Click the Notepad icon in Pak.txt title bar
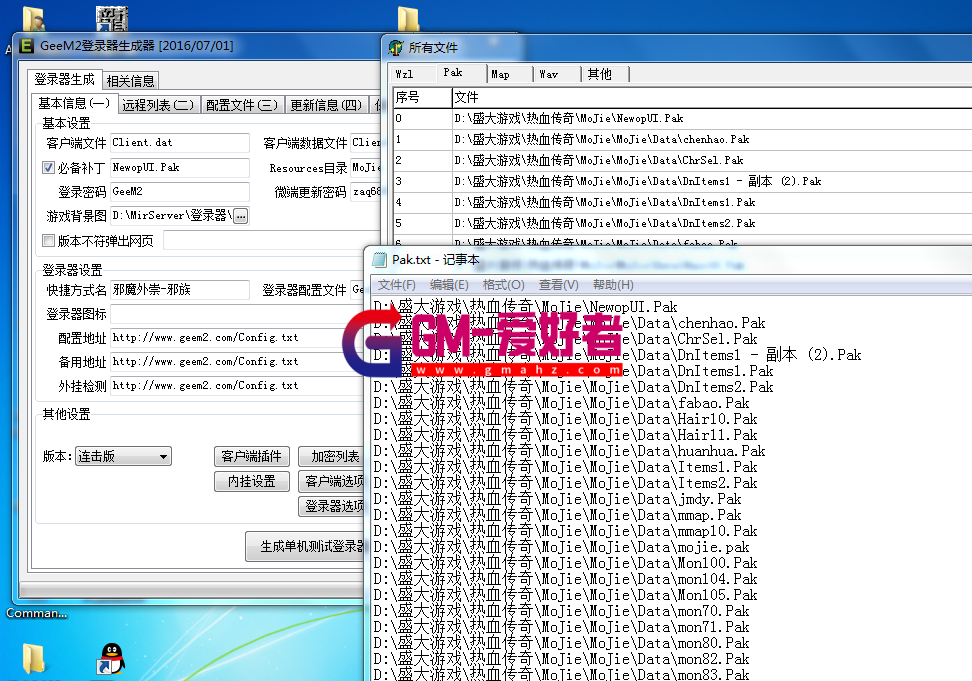 379,260
